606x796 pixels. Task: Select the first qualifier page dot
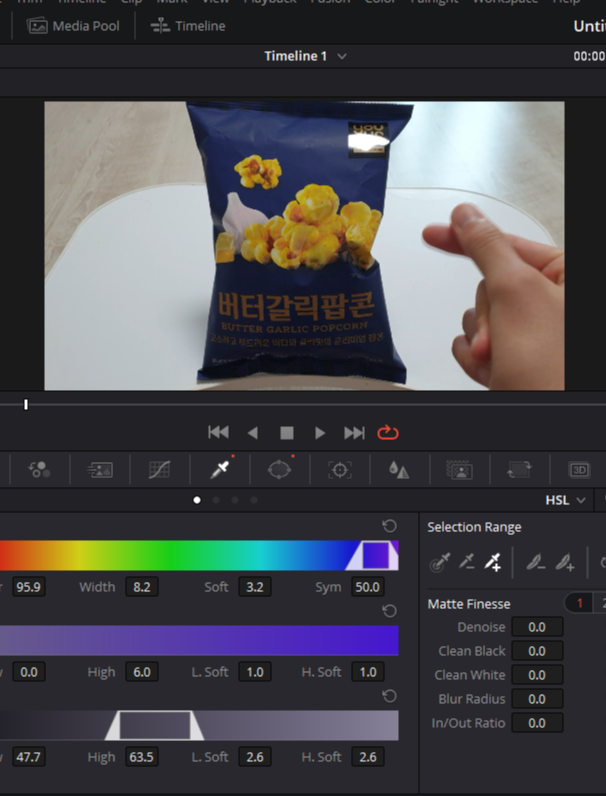(197, 500)
